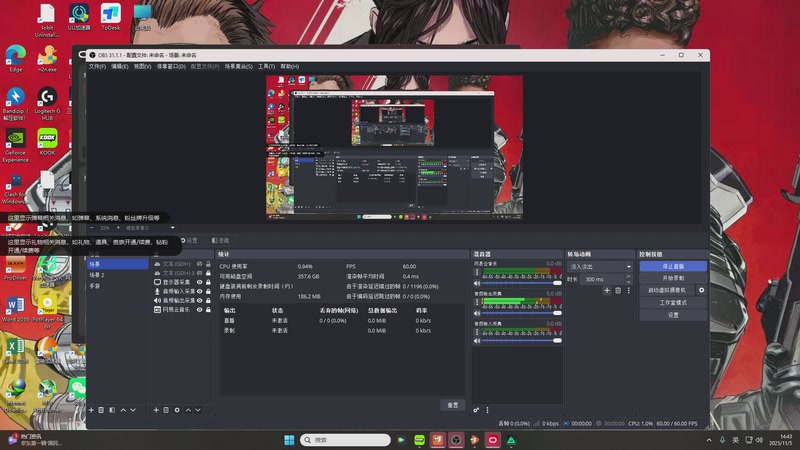Toggle lock on first 文本 (GDI+) source

pos(208,264)
